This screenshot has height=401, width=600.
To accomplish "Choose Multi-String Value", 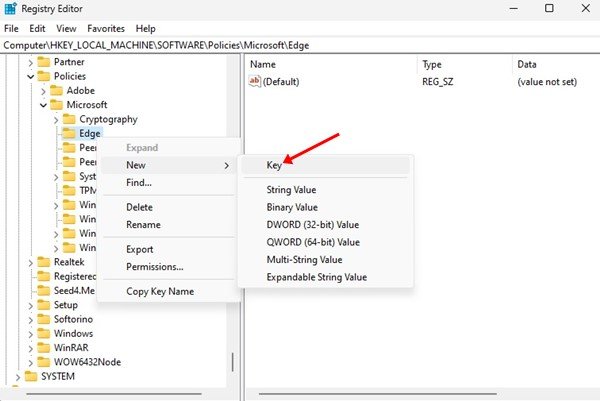I will coord(326,260).
